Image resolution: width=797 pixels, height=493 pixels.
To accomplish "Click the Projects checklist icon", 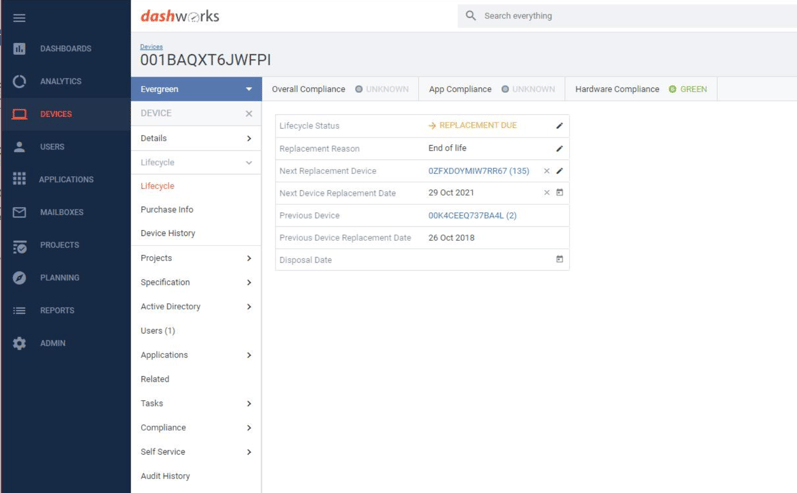I will click(19, 247).
